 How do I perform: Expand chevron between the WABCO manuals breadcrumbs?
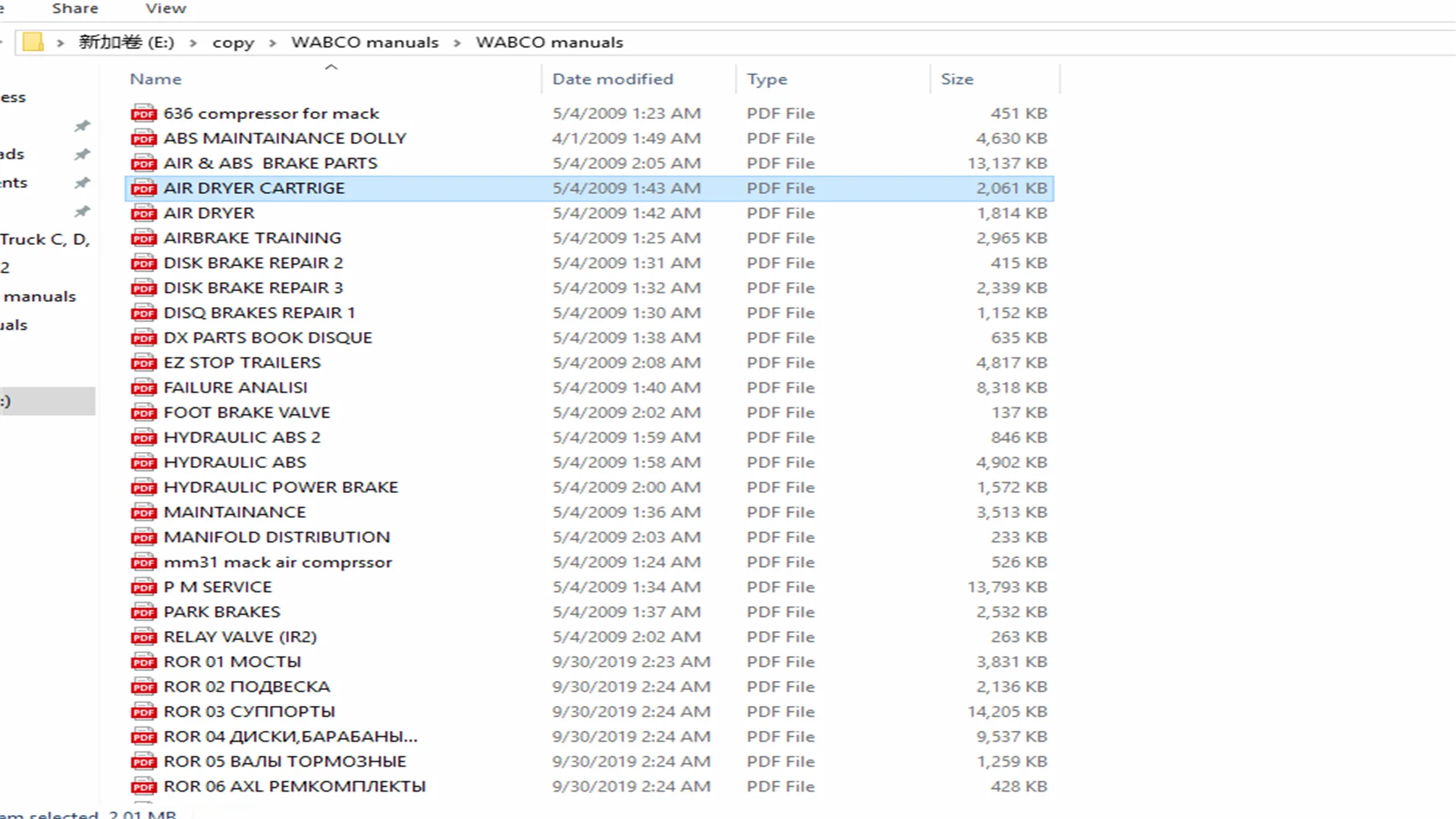point(457,43)
